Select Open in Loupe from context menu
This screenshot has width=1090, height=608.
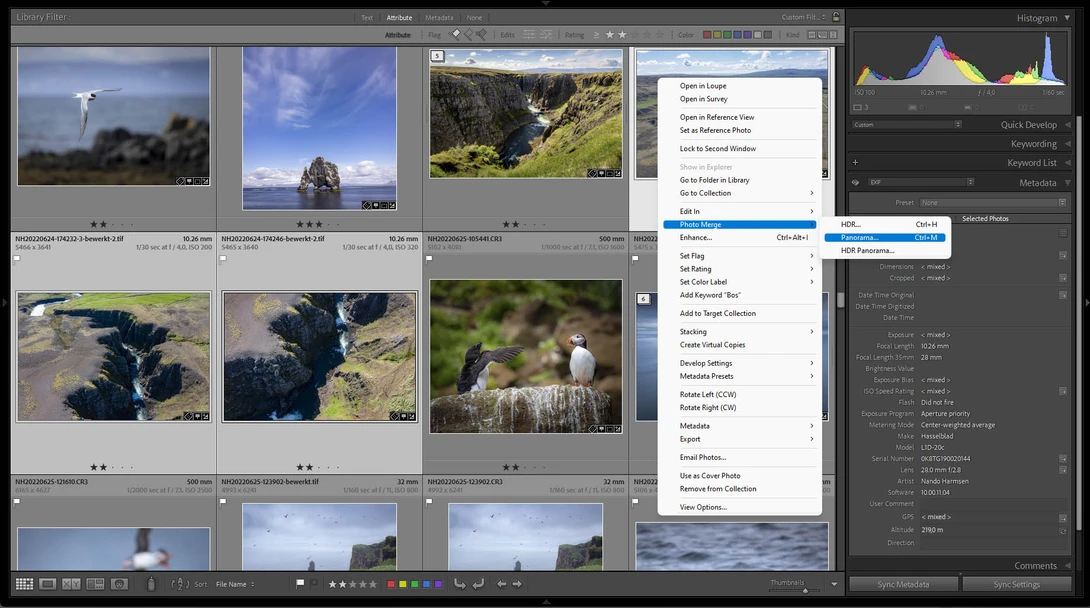pos(740,86)
